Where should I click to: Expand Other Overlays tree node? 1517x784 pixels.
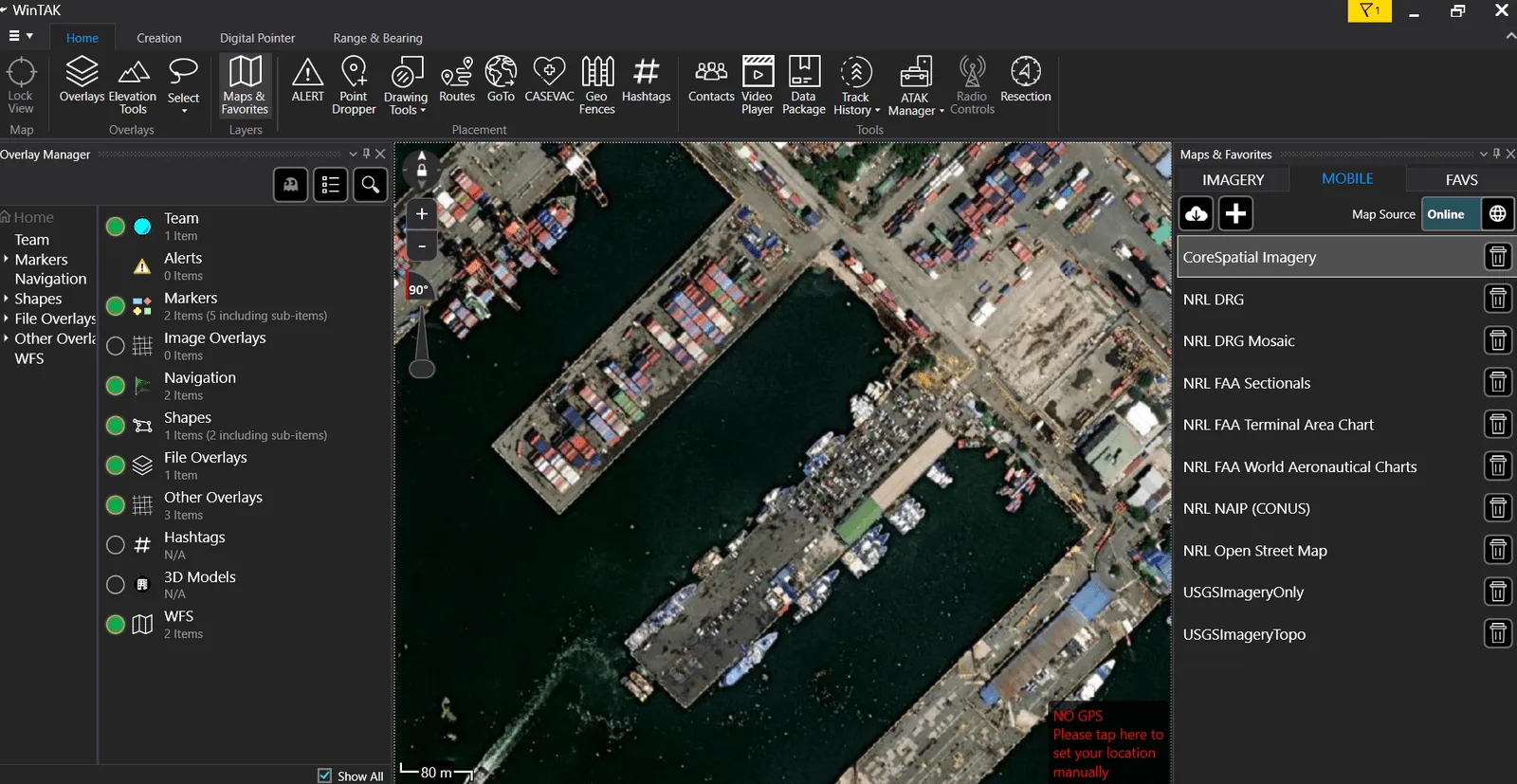[x=6, y=338]
